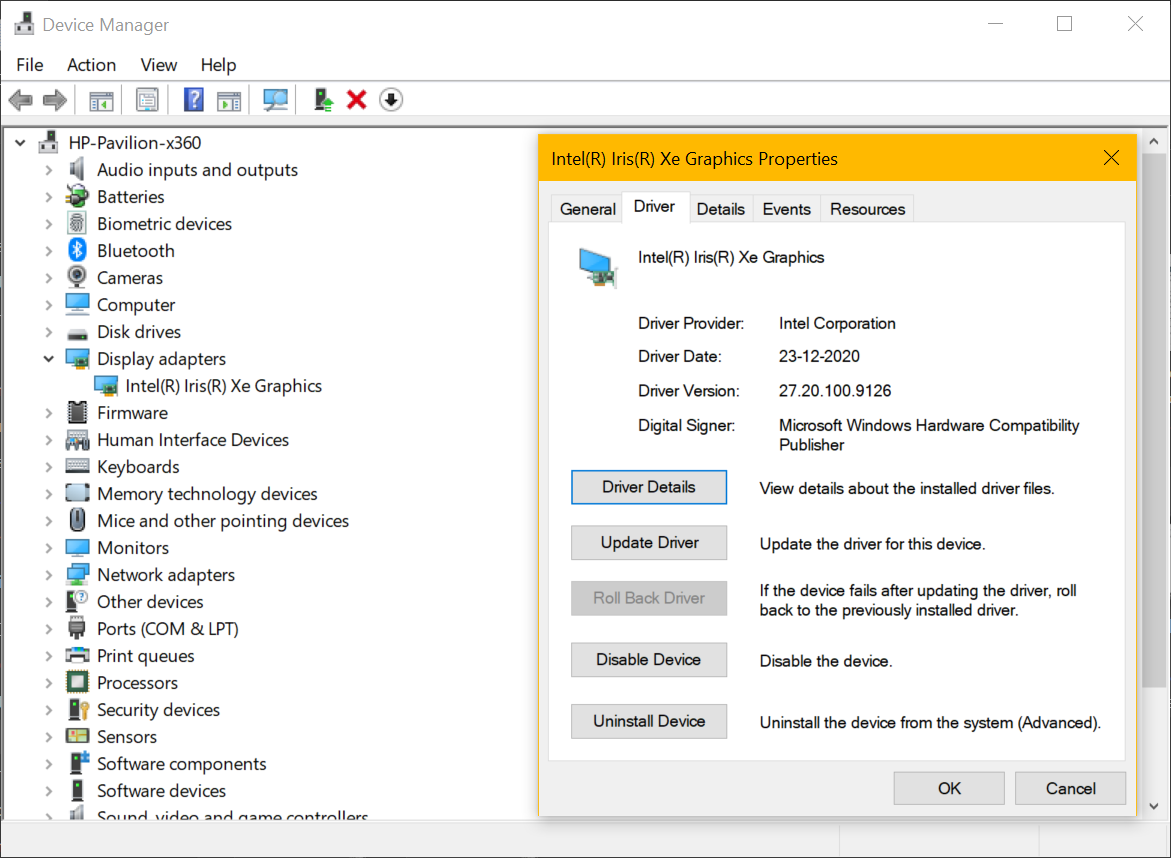Click the Keyboards category icon
Viewport: 1171px width, 858px height.
[77, 466]
